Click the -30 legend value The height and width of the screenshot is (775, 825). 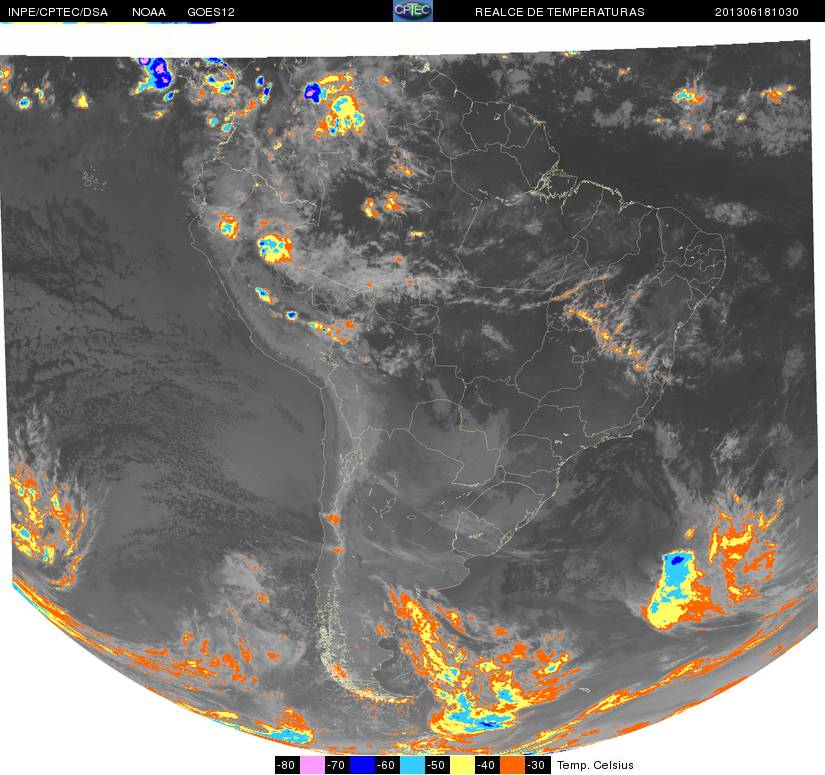coord(537,765)
